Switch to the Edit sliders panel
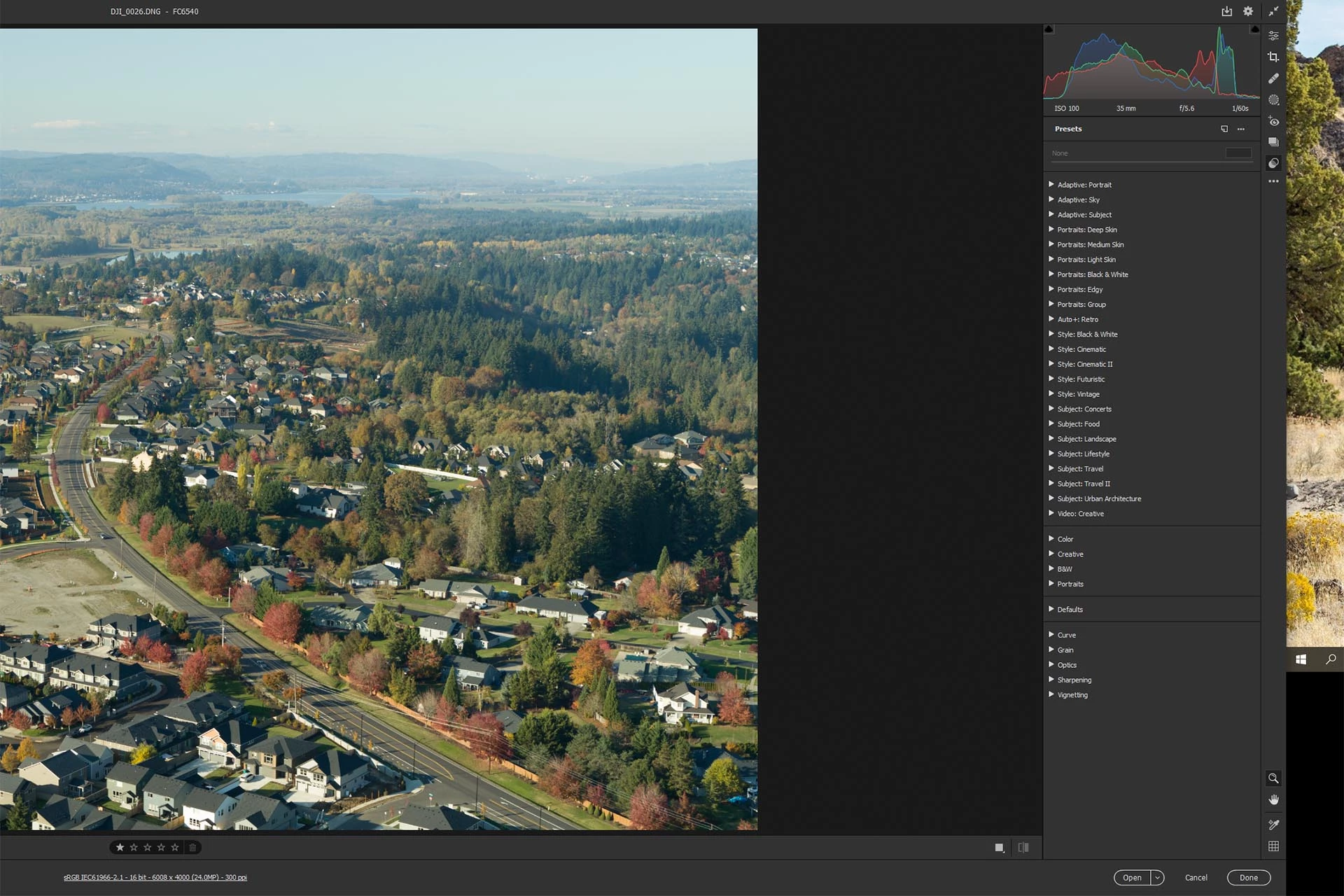Viewport: 1344px width, 896px height. click(x=1273, y=36)
